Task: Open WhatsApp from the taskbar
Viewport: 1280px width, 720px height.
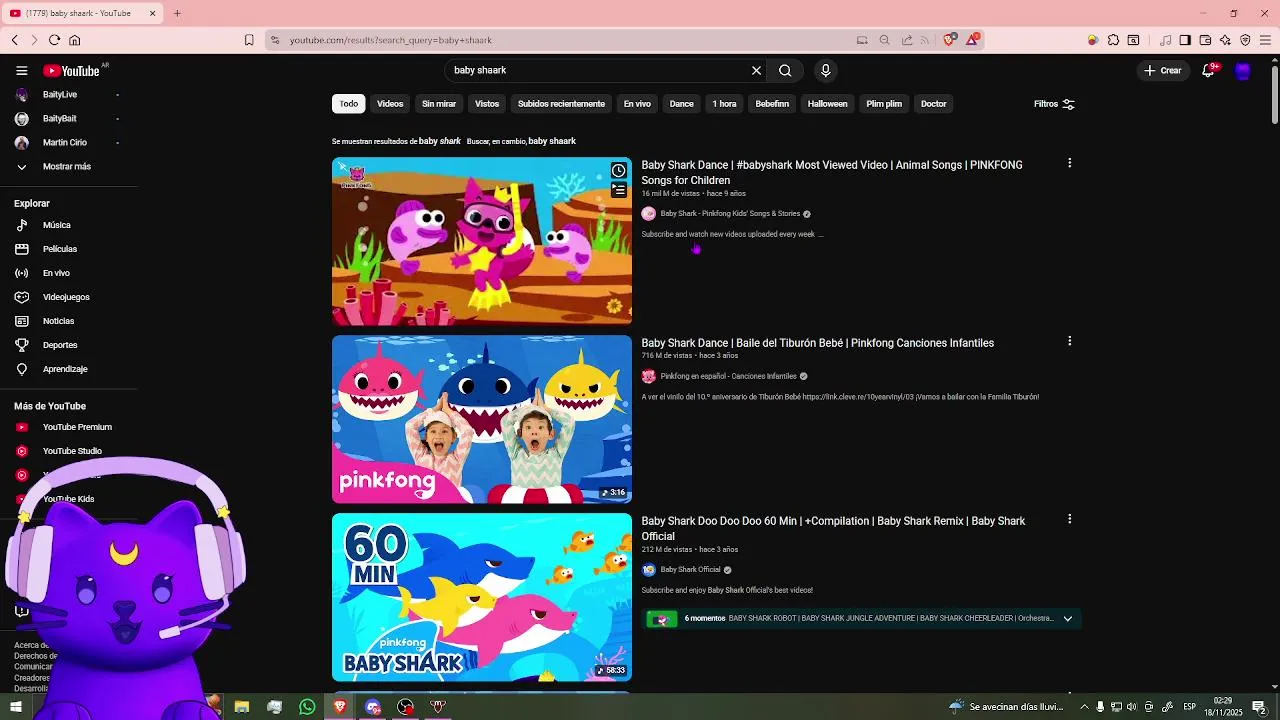Action: click(x=307, y=707)
